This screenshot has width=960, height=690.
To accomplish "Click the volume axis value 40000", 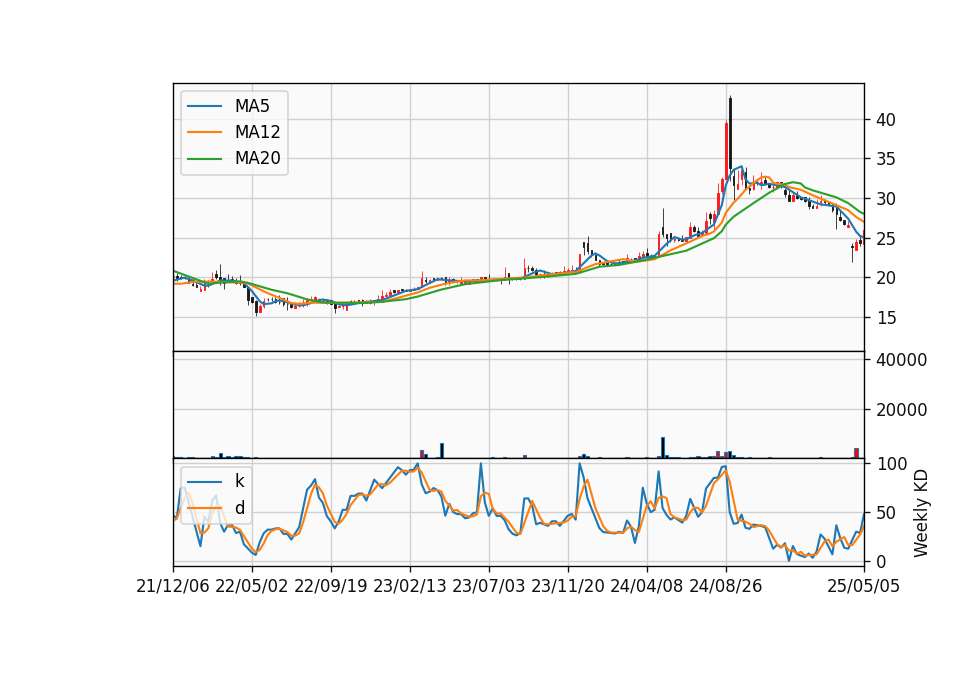I will 901,360.
